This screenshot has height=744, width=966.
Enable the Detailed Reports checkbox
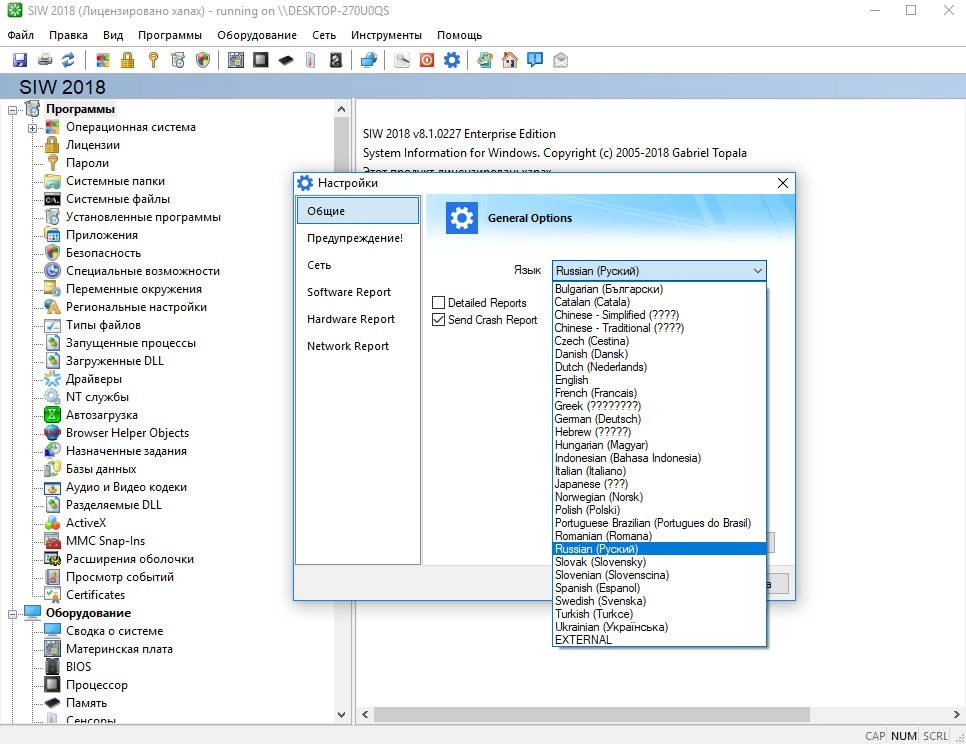click(439, 302)
